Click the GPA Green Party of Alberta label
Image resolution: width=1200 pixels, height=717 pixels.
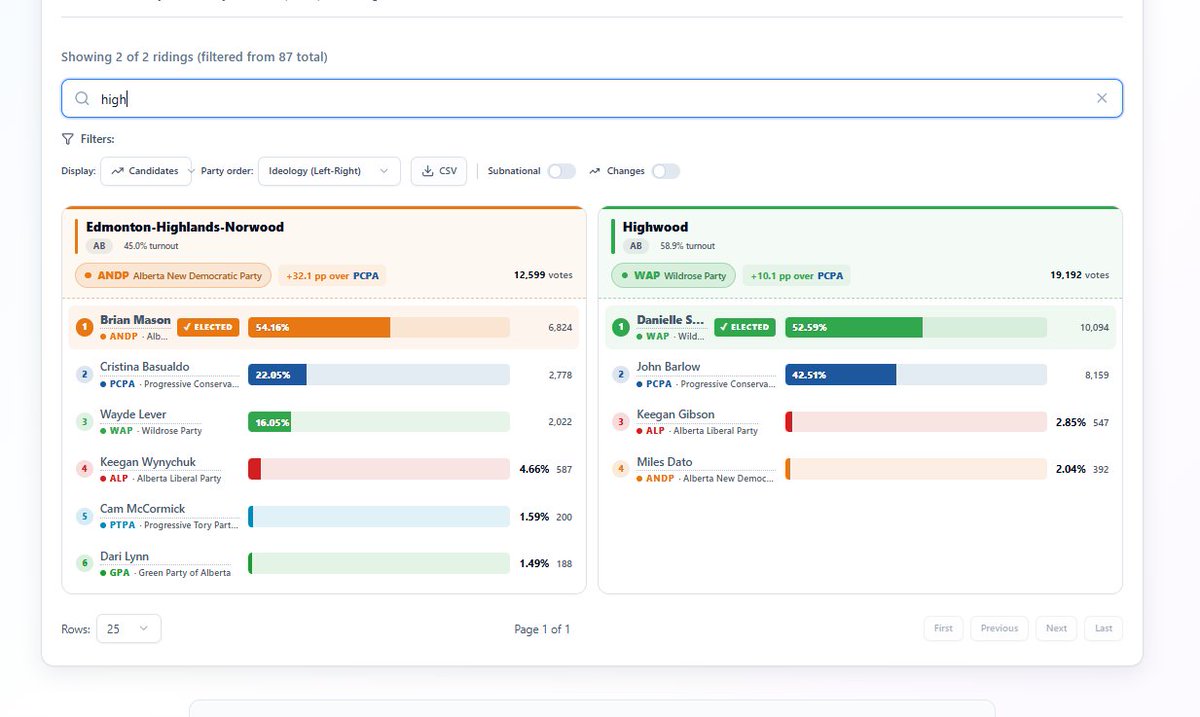coord(165,573)
